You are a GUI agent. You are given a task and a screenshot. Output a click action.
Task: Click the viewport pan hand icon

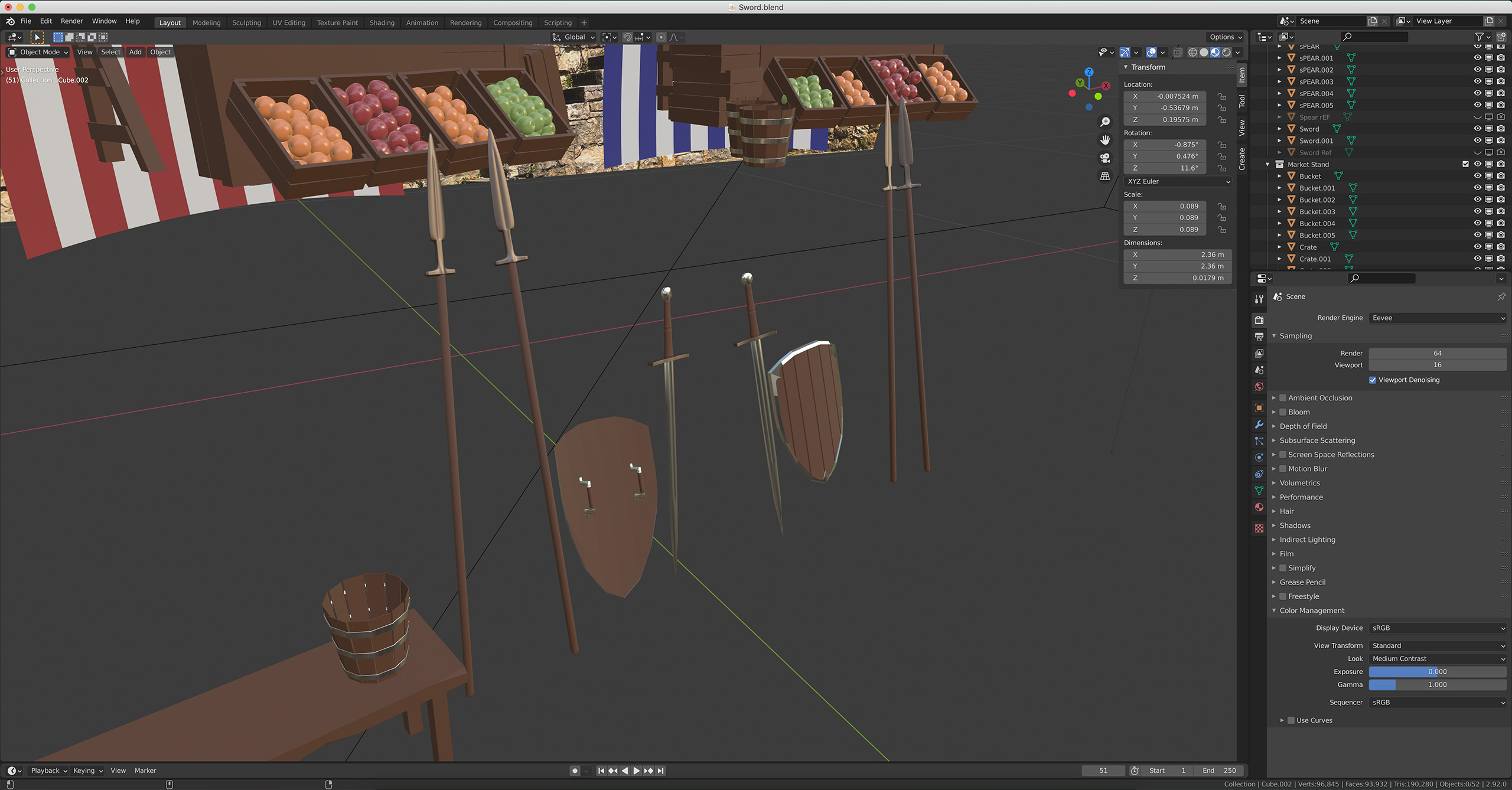click(x=1105, y=140)
